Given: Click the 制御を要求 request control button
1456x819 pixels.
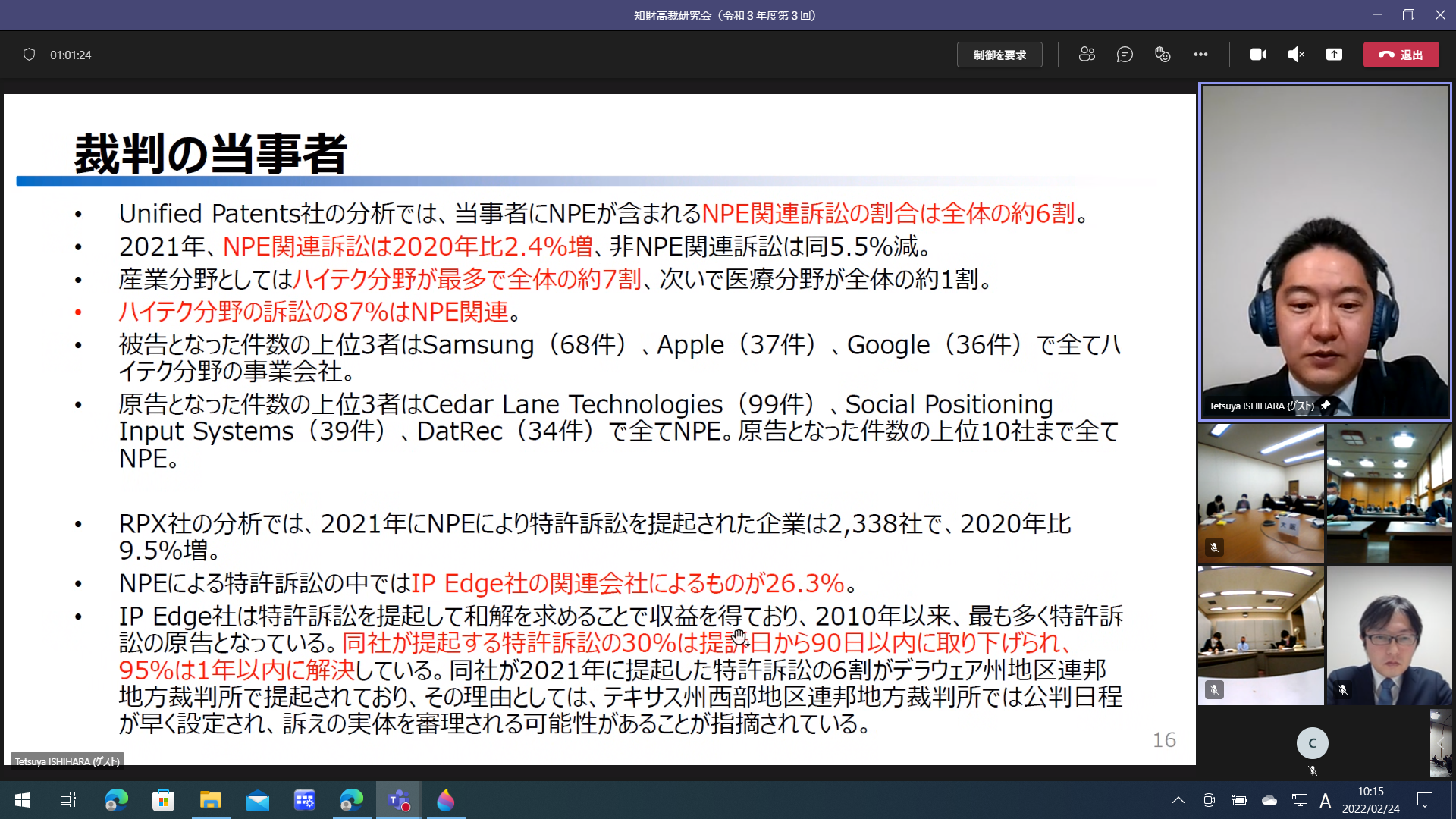Looking at the screenshot, I should pyautogui.click(x=999, y=55).
